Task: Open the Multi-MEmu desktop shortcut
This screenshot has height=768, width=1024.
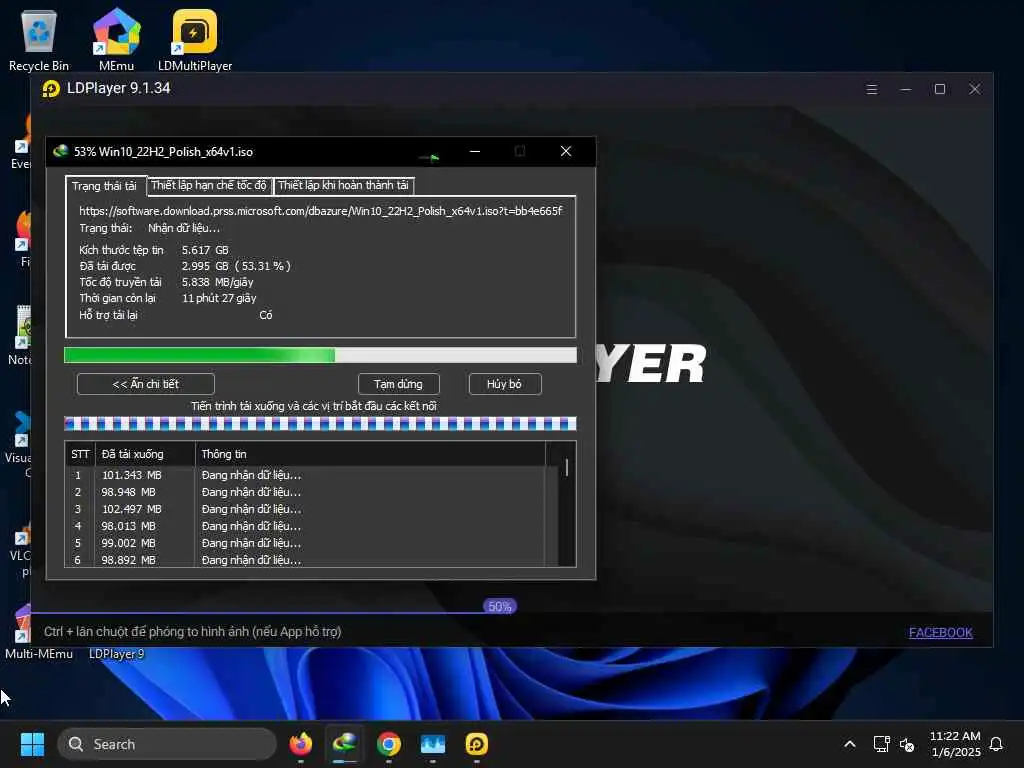Action: point(39,631)
